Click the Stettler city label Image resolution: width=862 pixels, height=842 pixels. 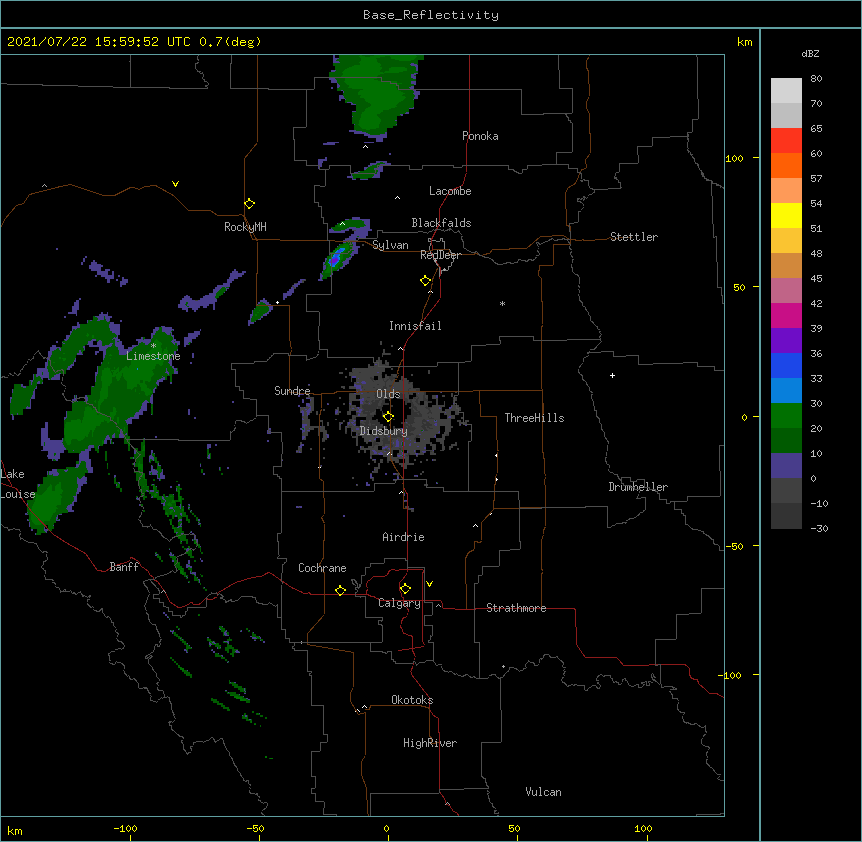click(634, 237)
